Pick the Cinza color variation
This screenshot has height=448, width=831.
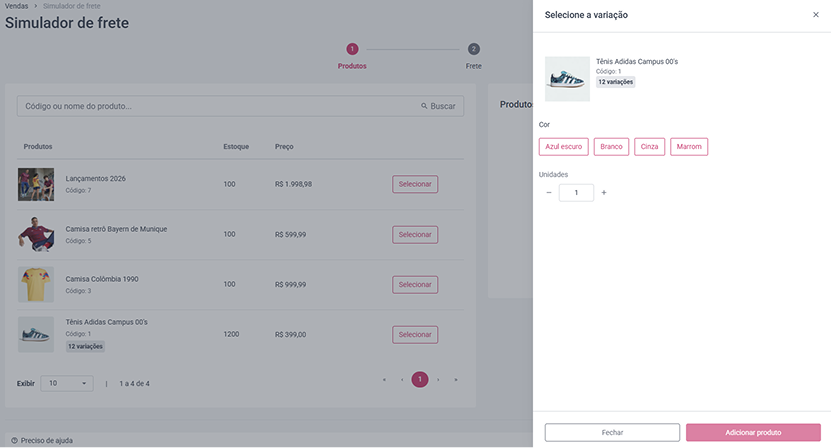click(649, 147)
